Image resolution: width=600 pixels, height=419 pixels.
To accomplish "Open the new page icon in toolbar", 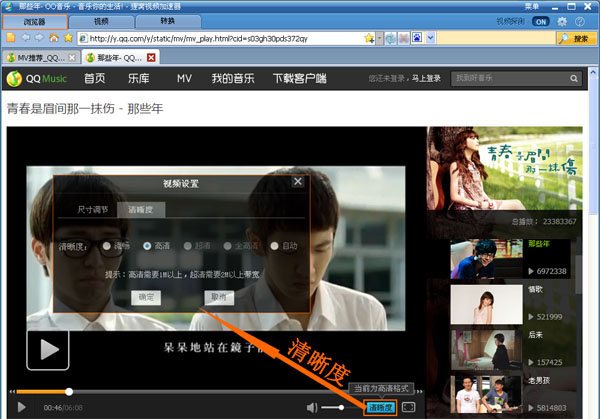I will point(11,37).
